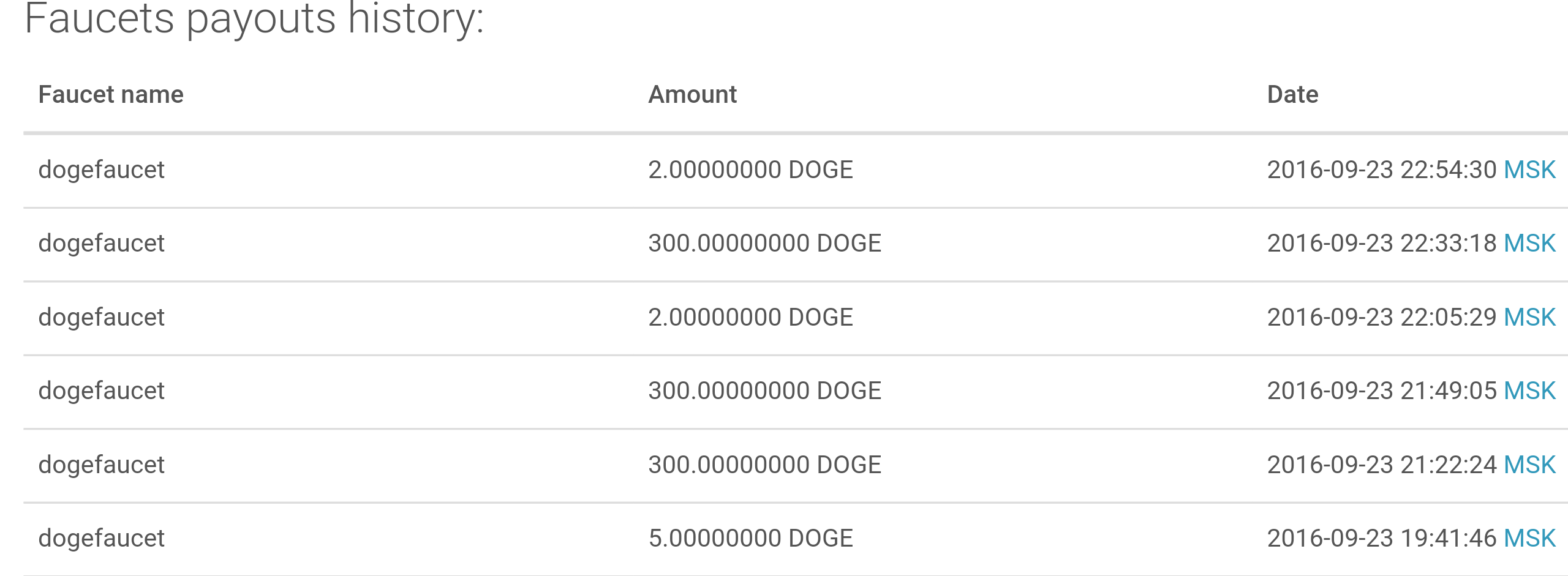Click the date 2016-09-23 19:41:46
The image size is (1568, 576).
click(1381, 538)
